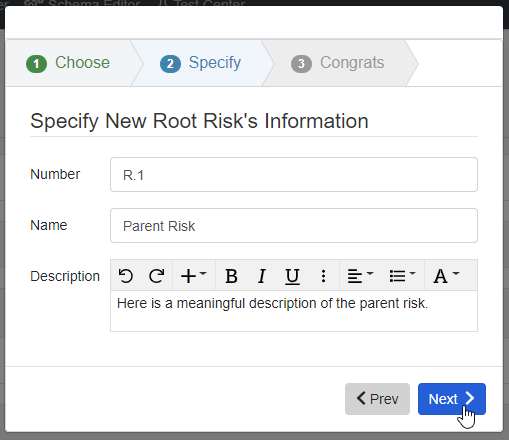509x440 pixels.
Task: Toggle Bold formatting in the editor
Action: [x=231, y=276]
